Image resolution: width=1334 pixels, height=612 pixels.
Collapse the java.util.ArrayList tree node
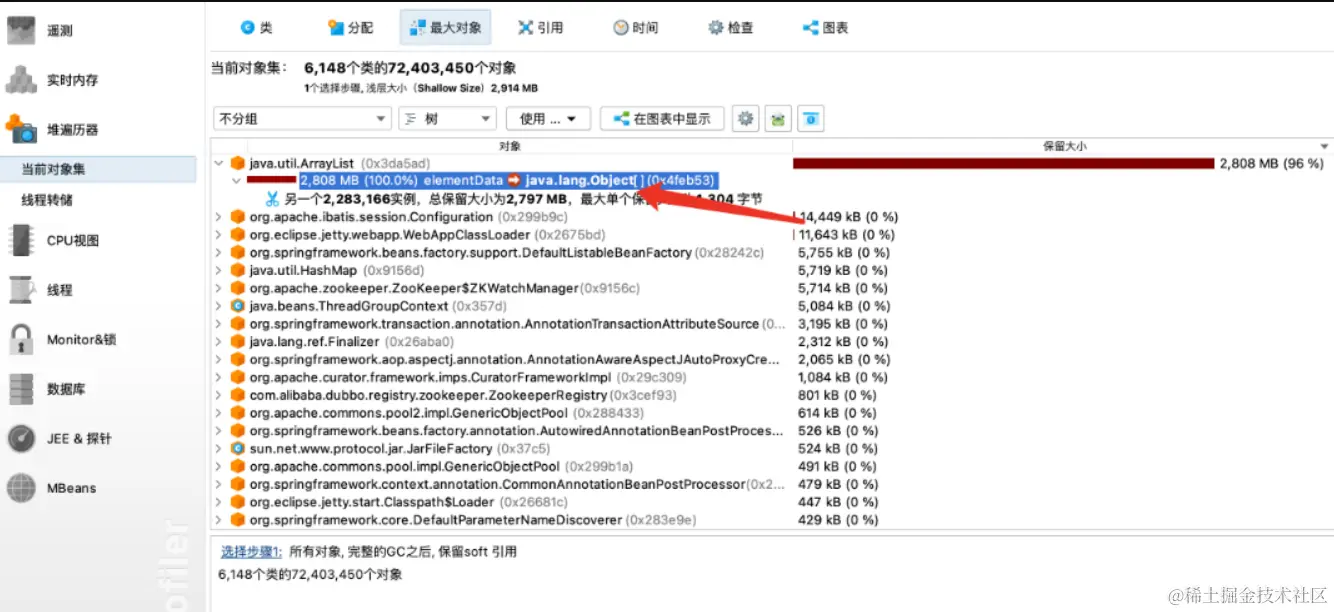pyautogui.click(x=219, y=163)
